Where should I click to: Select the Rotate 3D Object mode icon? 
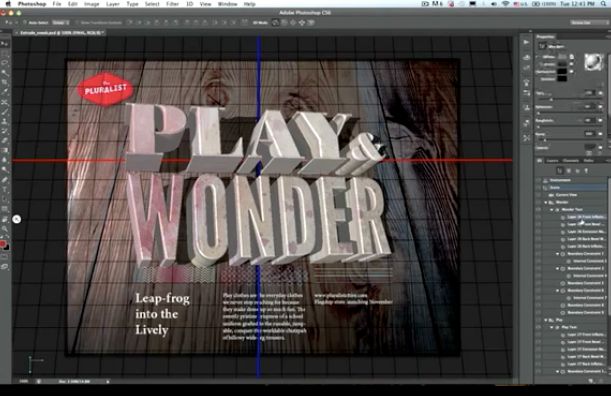275,23
